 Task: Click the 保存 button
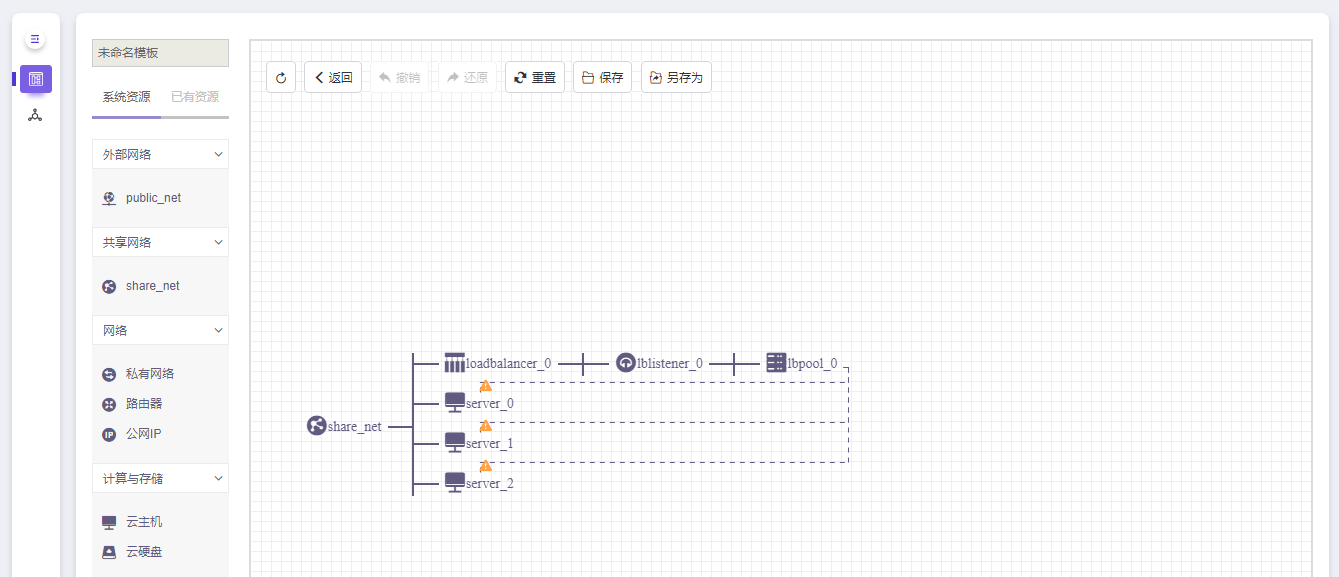coord(602,77)
